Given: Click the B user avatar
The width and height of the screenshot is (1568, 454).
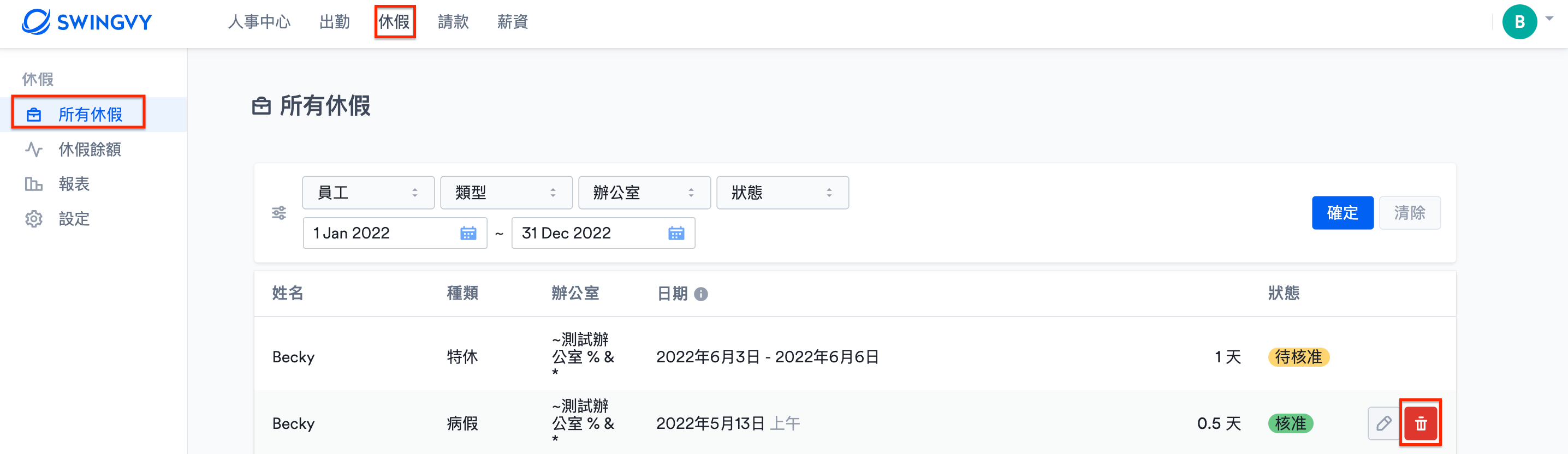Looking at the screenshot, I should pyautogui.click(x=1519, y=22).
